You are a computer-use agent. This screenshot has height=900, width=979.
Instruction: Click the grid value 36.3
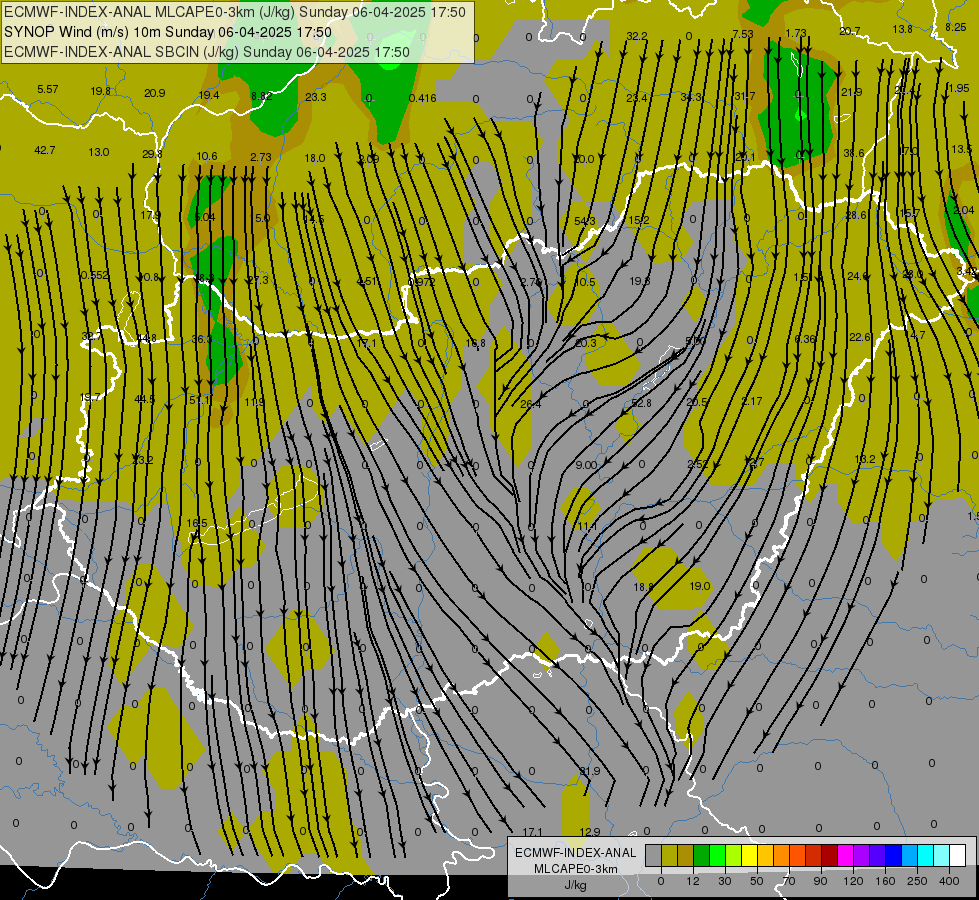pos(202,339)
